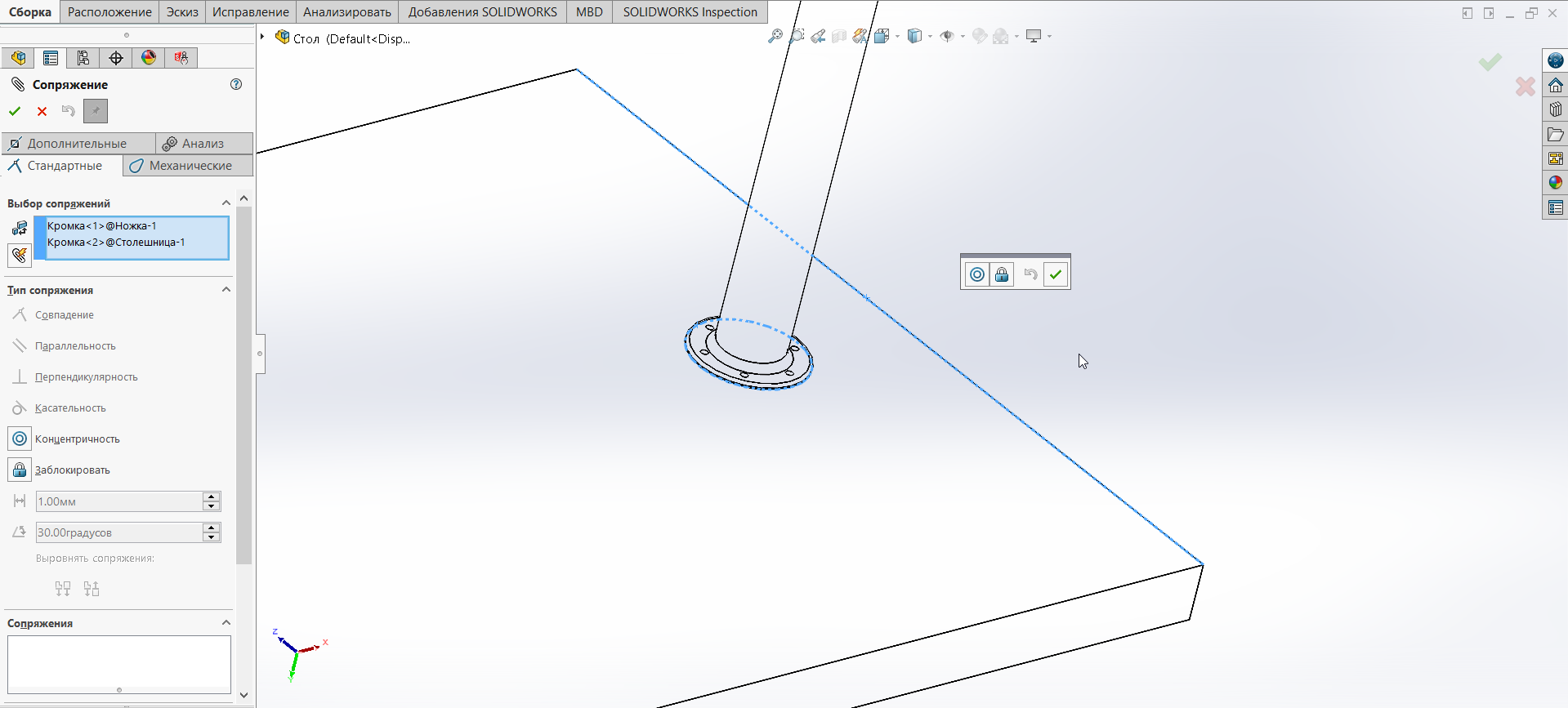Open the Добавления SOLIDWORKS ribbon tab
This screenshot has height=708, width=1568.
pyautogui.click(x=483, y=12)
